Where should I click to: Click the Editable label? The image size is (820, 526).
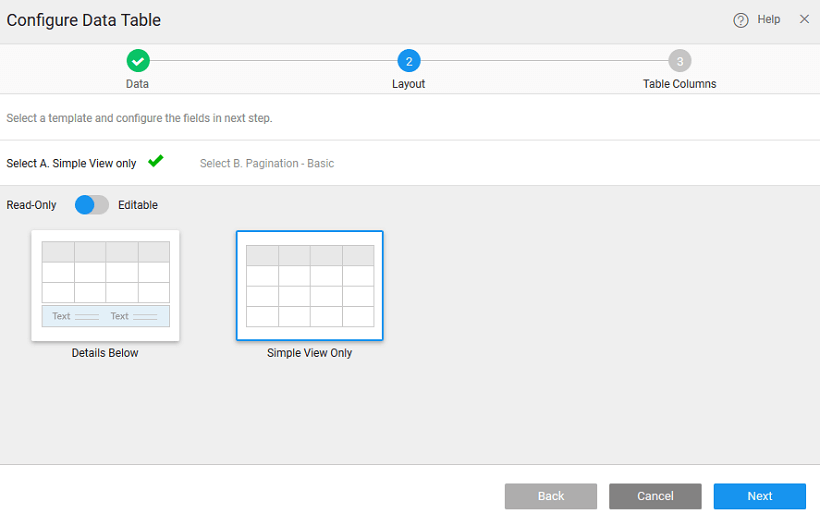[x=138, y=205]
